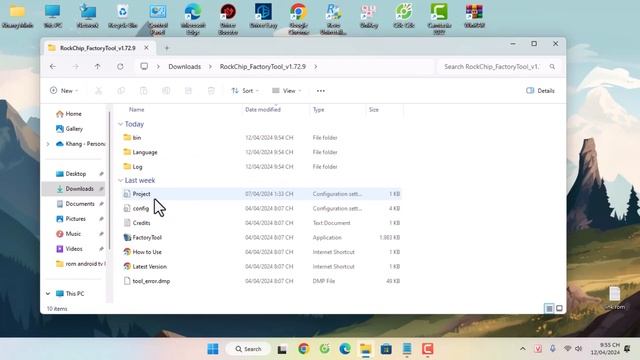Image resolution: width=640 pixels, height=360 pixels.
Task: Open WinRAR desktop shortcut
Action: point(474,16)
